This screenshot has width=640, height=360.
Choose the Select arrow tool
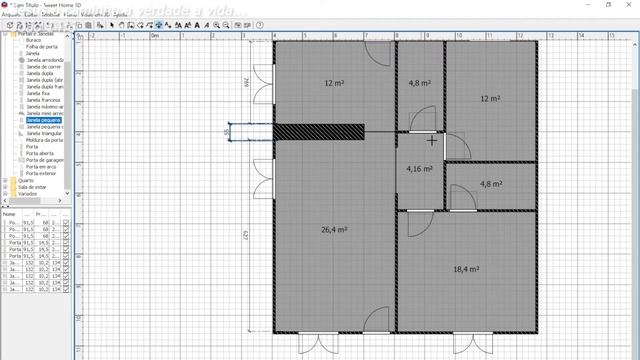(x=112, y=25)
